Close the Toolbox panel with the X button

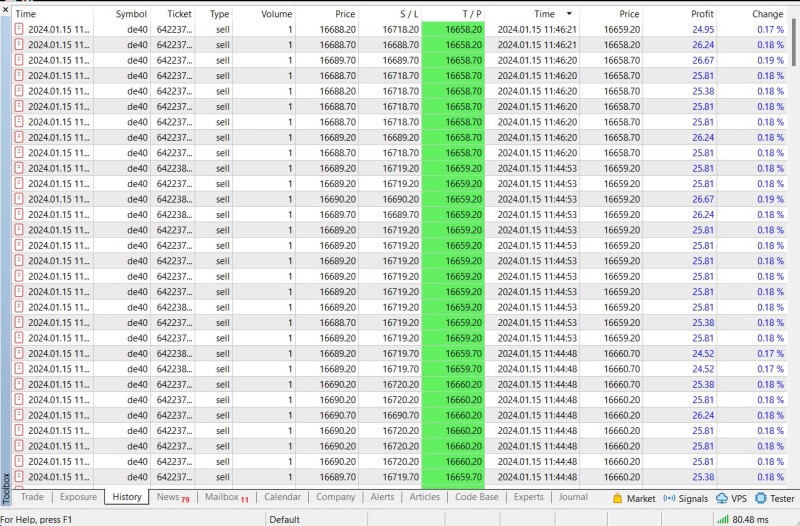[x=6, y=9]
